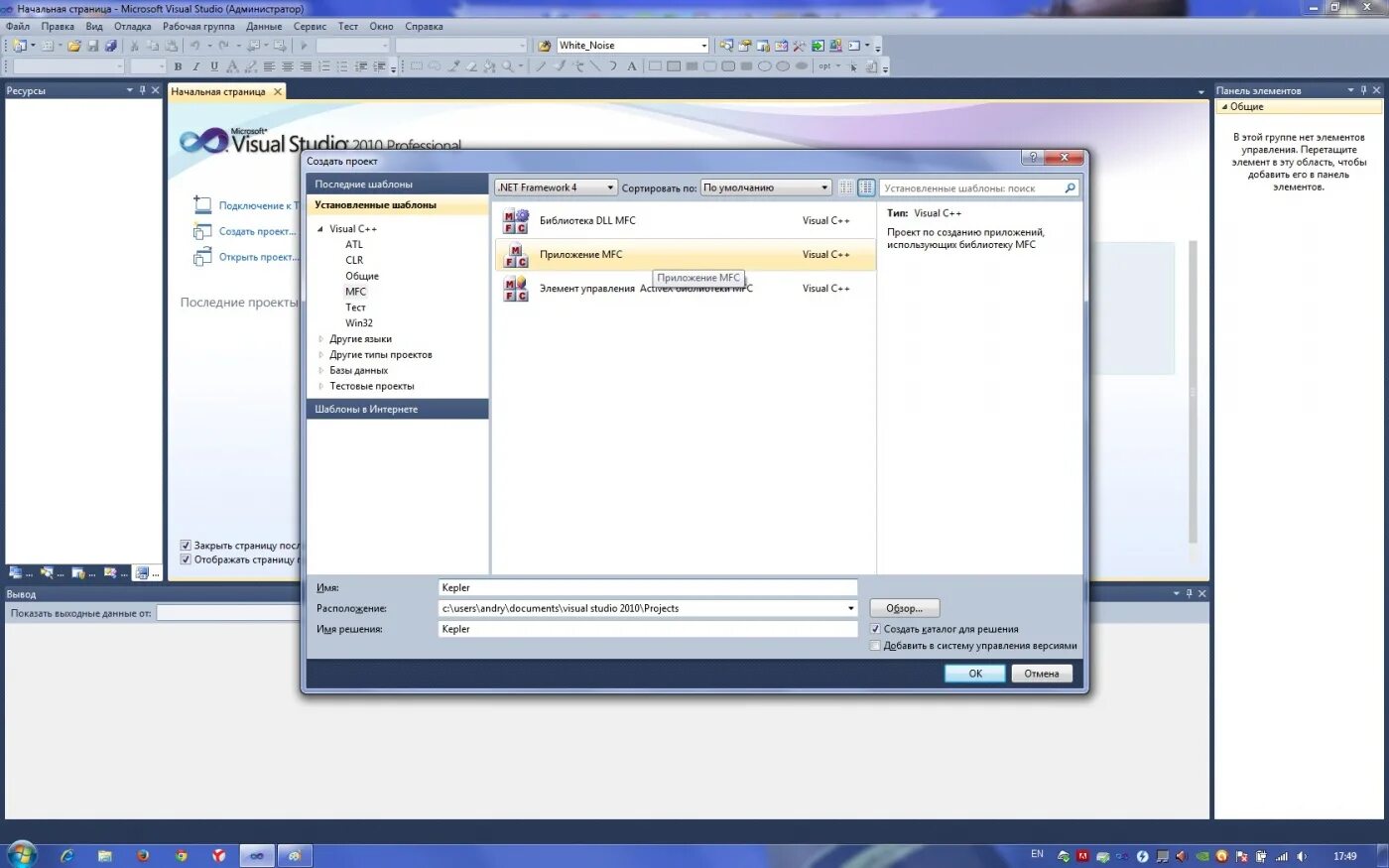Collapse the Общие toolbox group
Screen dimensions: 1389x868
click(x=1224, y=107)
